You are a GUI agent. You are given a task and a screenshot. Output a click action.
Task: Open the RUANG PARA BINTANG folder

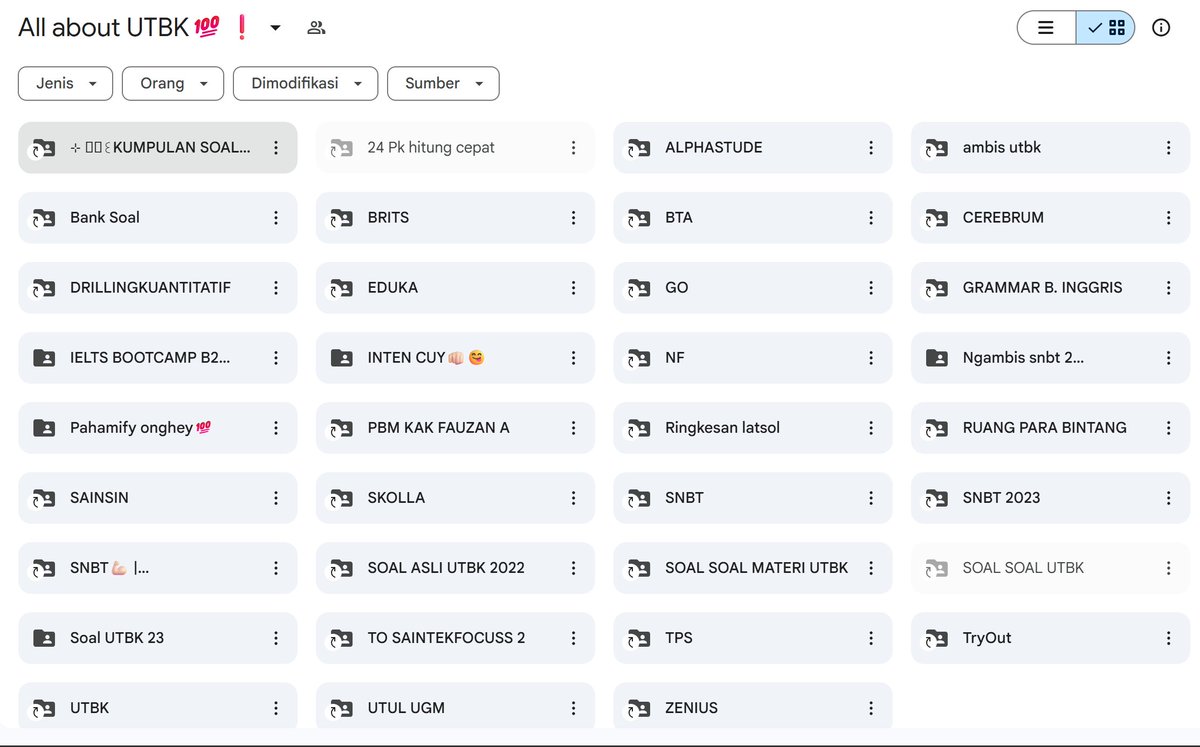pyautogui.click(x=1050, y=428)
